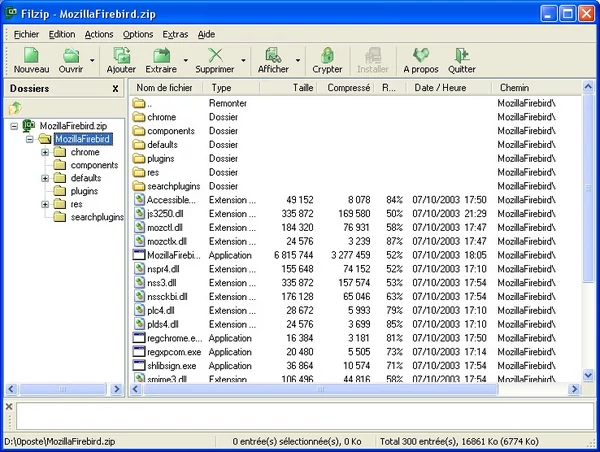The width and height of the screenshot is (600, 452).
Task: Click the bottom message pane text area
Action: coord(305,416)
